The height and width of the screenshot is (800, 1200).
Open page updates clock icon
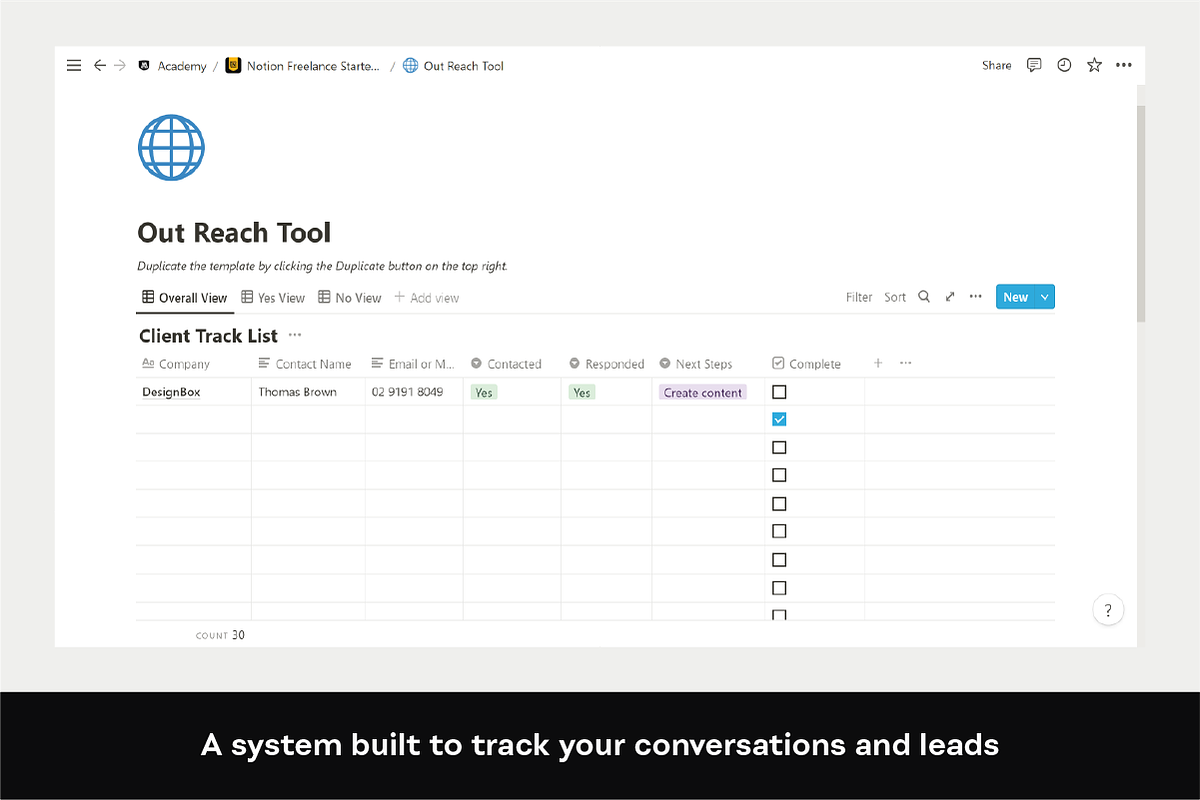click(1064, 65)
